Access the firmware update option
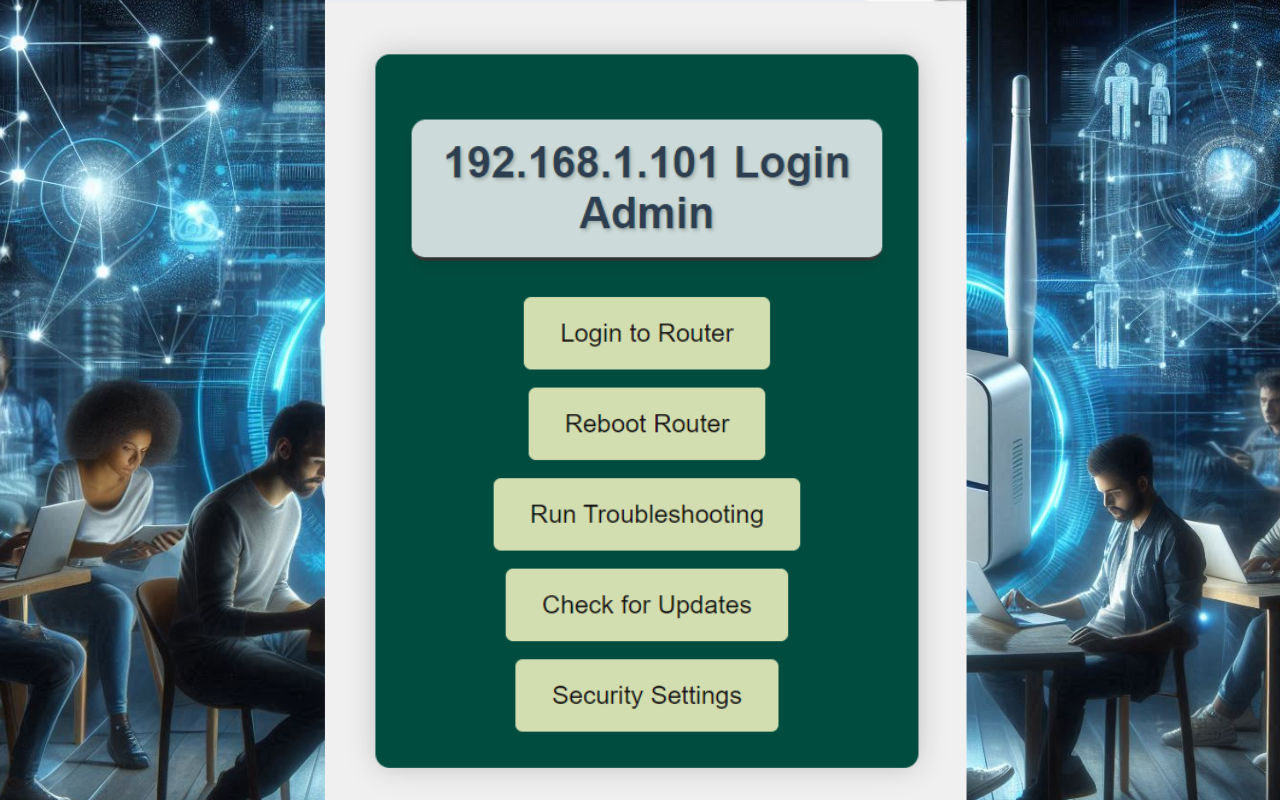 pyautogui.click(x=646, y=604)
